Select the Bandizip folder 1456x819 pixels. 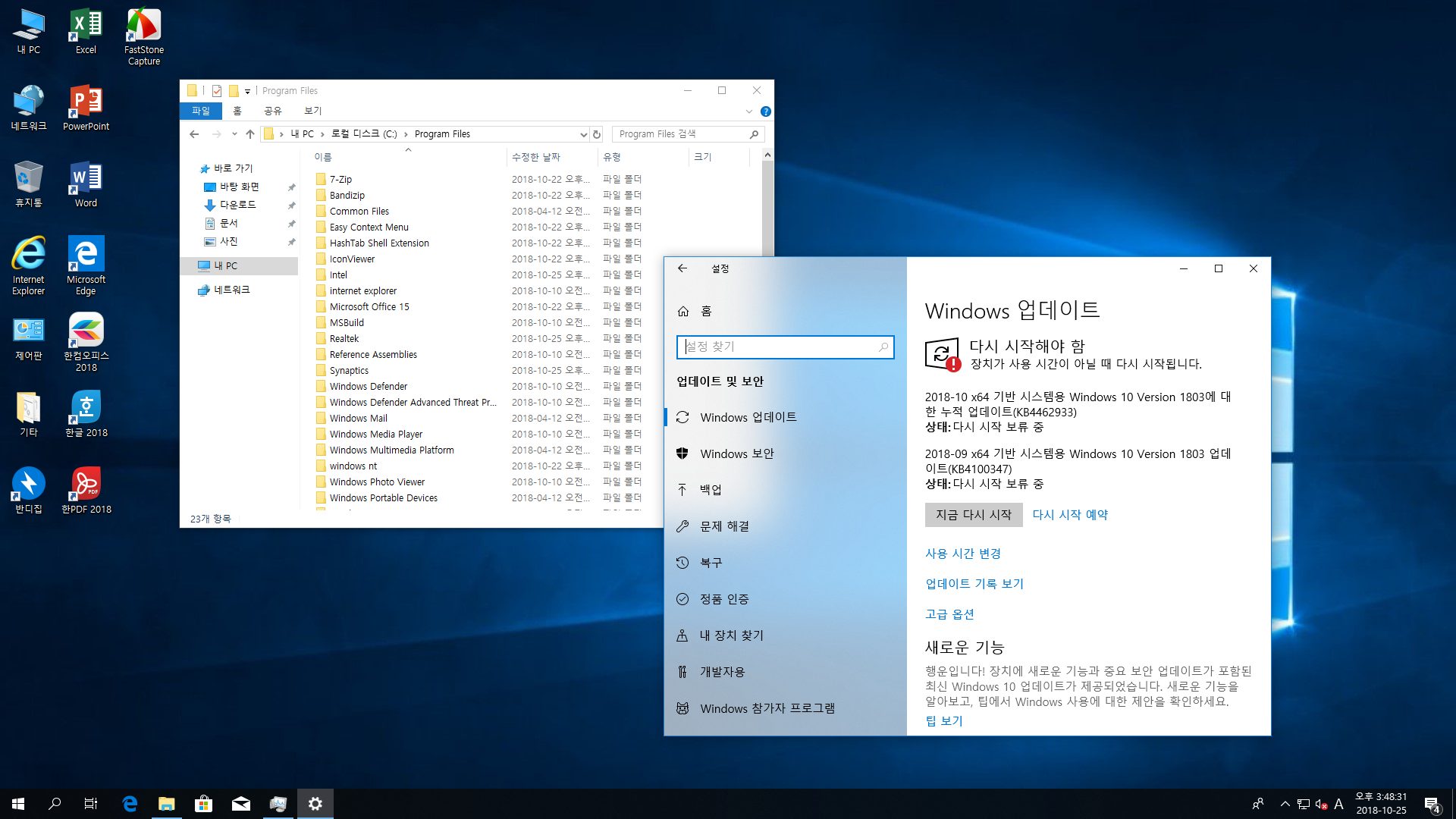[x=347, y=196]
